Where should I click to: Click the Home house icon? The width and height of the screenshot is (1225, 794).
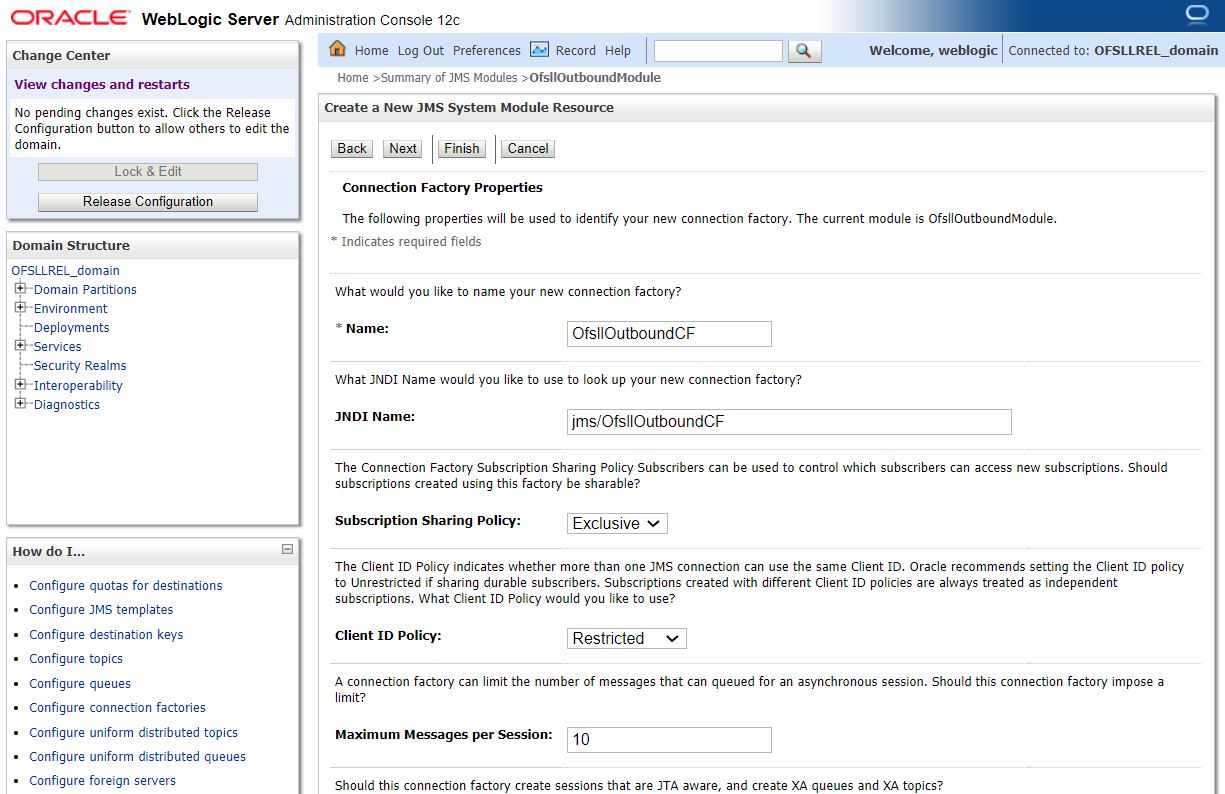coord(337,49)
